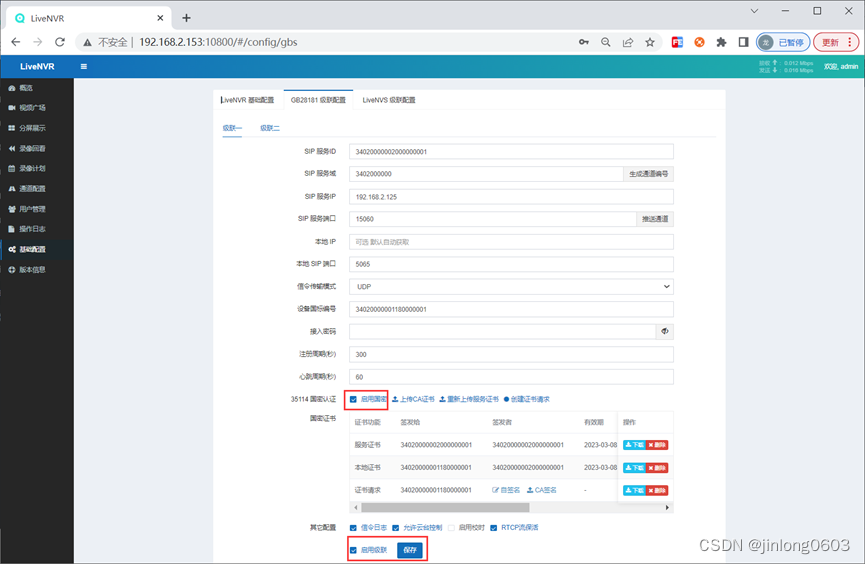Focus the SIP 服务ID input field

pyautogui.click(x=511, y=152)
